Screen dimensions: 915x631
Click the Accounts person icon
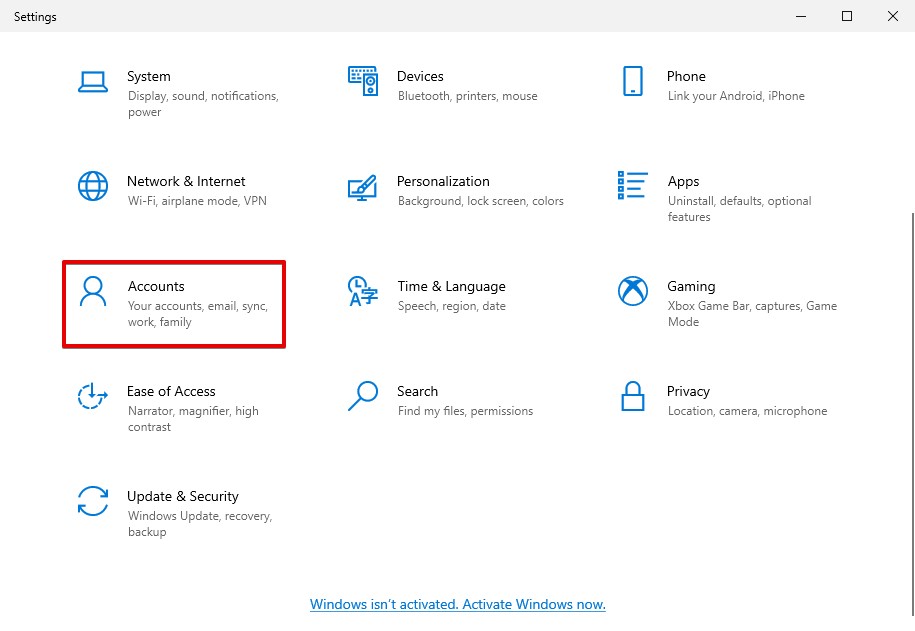(92, 291)
